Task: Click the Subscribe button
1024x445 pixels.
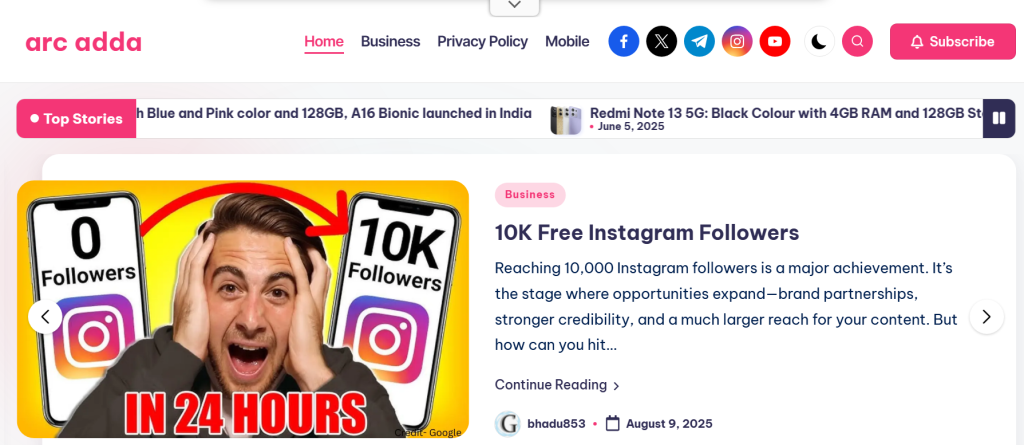Action: (x=953, y=42)
